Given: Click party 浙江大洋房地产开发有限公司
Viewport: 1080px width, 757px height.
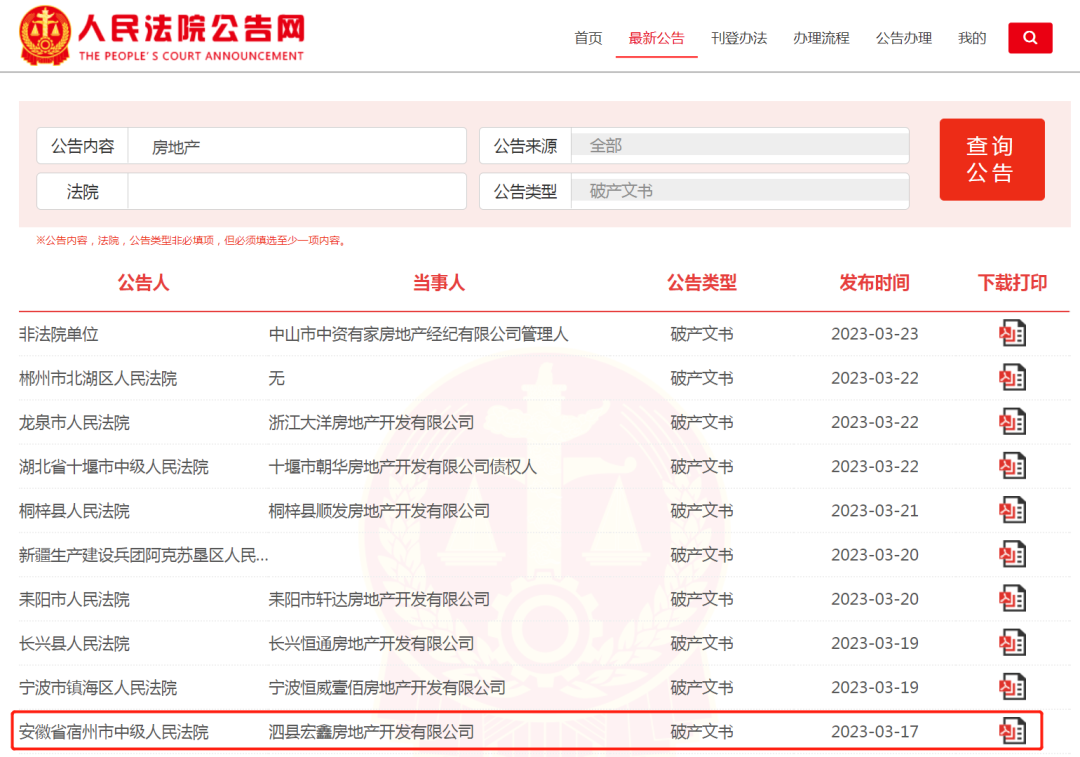Looking at the screenshot, I should 371,422.
